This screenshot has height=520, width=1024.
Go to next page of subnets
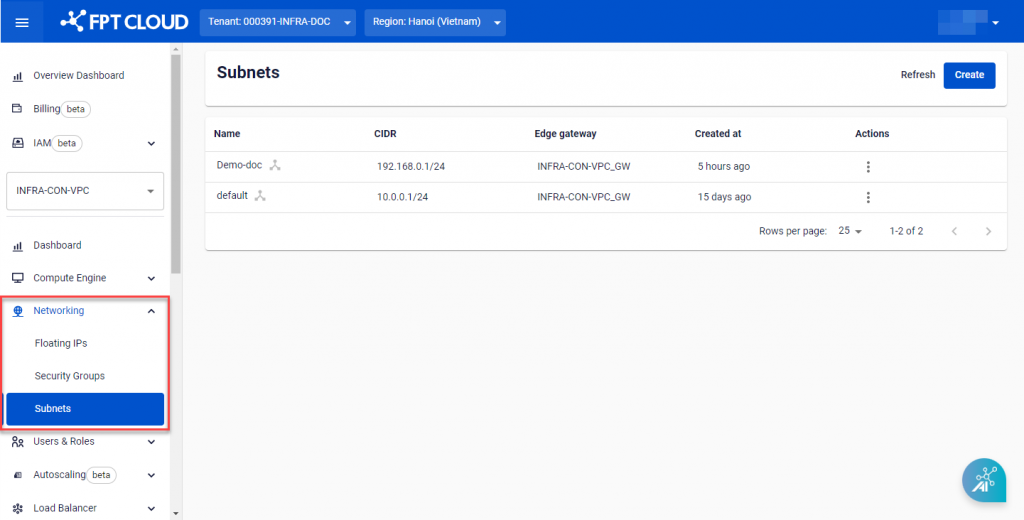[988, 231]
